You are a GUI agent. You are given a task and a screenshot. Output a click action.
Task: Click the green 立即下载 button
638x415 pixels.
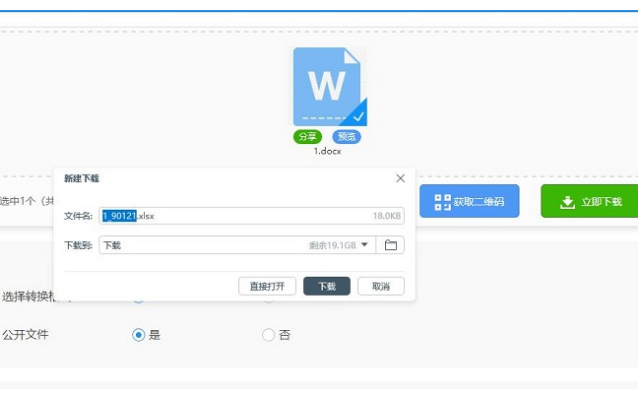click(x=589, y=201)
